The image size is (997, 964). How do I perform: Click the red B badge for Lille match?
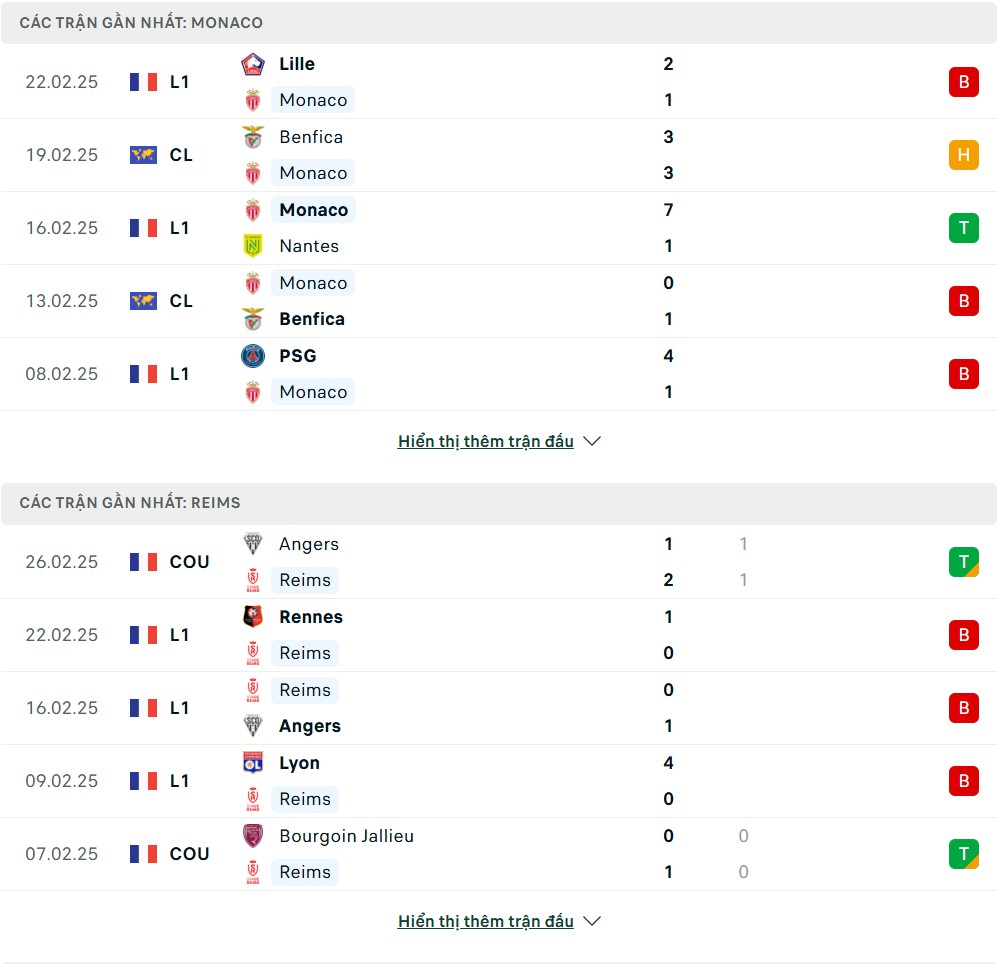[963, 82]
